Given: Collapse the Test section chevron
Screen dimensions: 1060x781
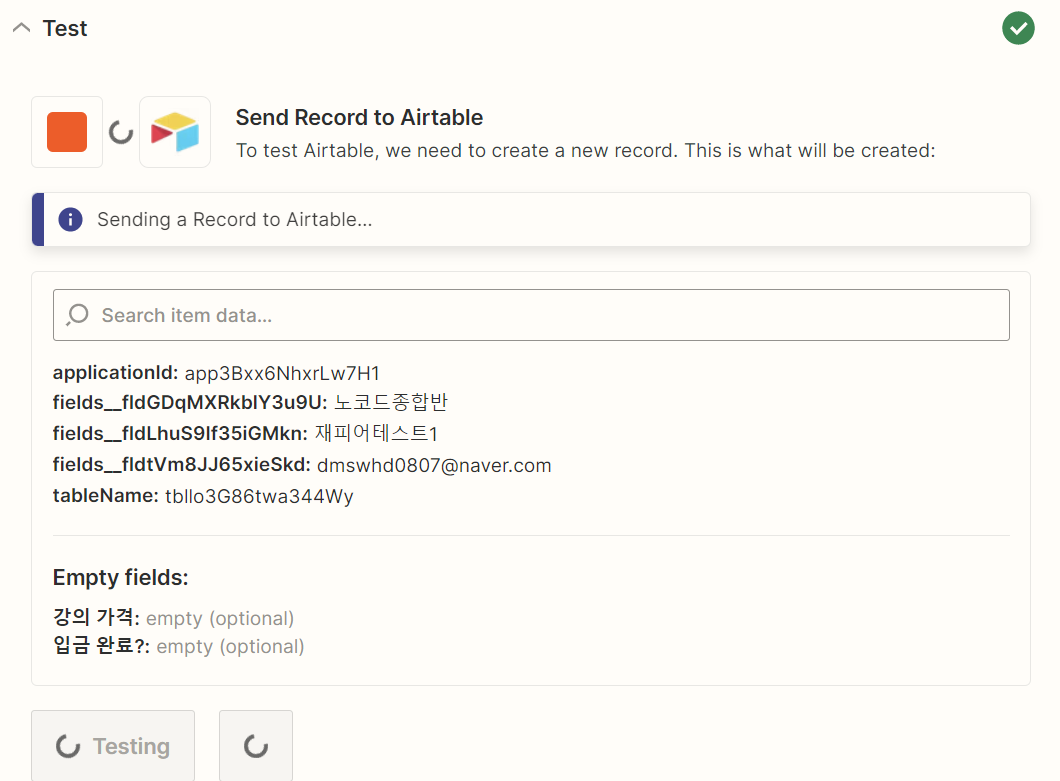Looking at the screenshot, I should pos(22,28).
